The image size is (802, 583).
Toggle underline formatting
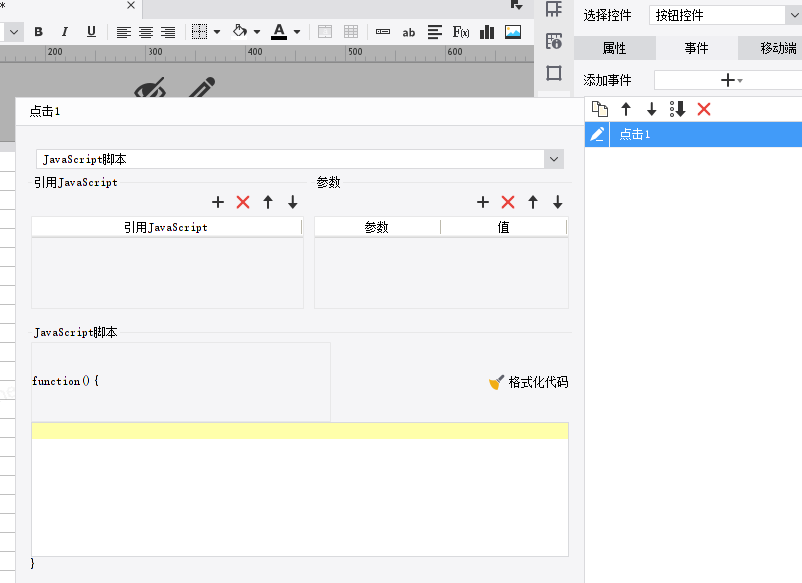point(91,32)
